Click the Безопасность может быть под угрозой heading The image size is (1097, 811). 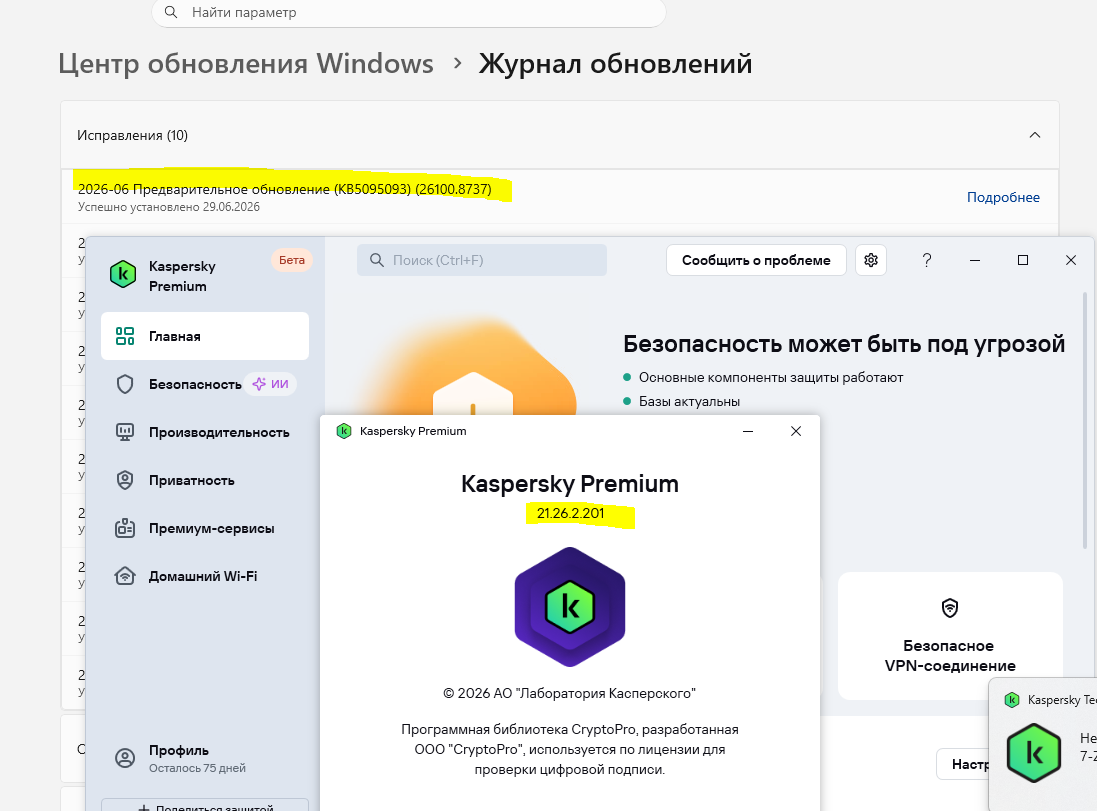pos(844,344)
